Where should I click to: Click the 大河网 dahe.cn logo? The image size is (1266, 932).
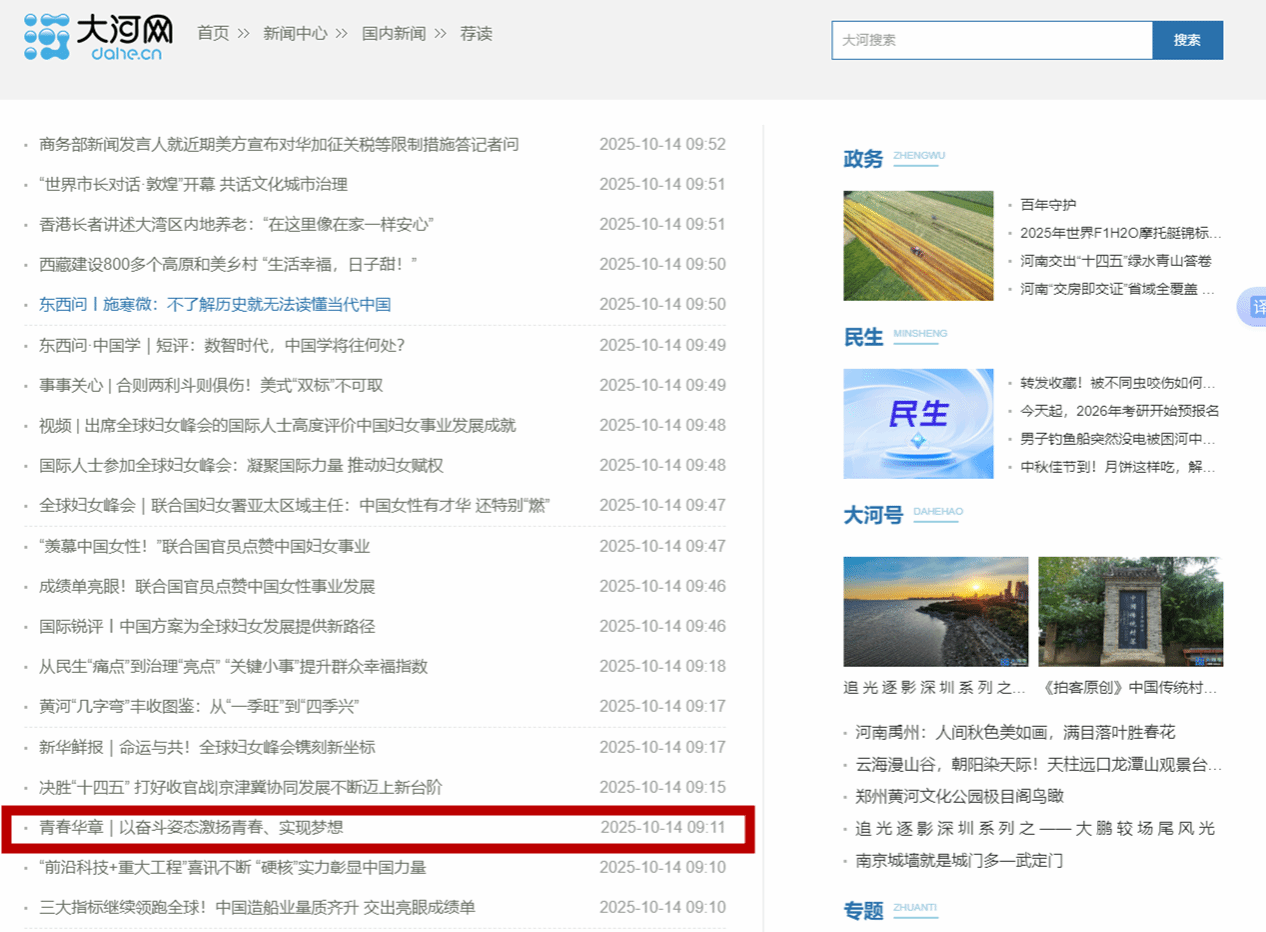pos(93,37)
